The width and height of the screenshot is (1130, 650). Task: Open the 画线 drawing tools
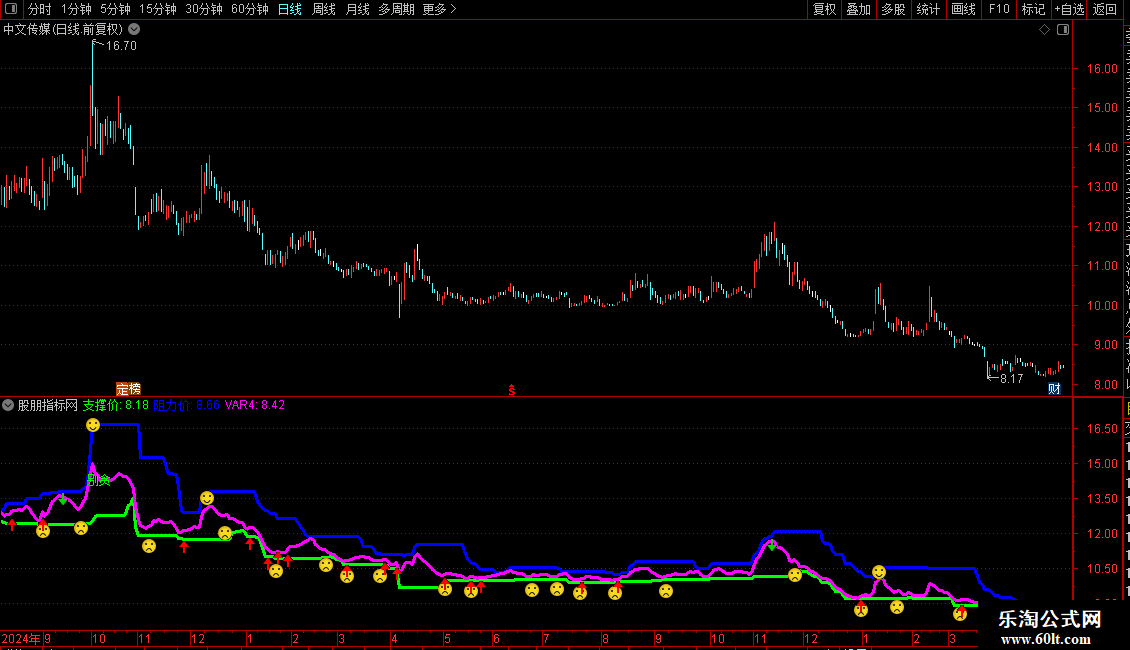click(964, 9)
